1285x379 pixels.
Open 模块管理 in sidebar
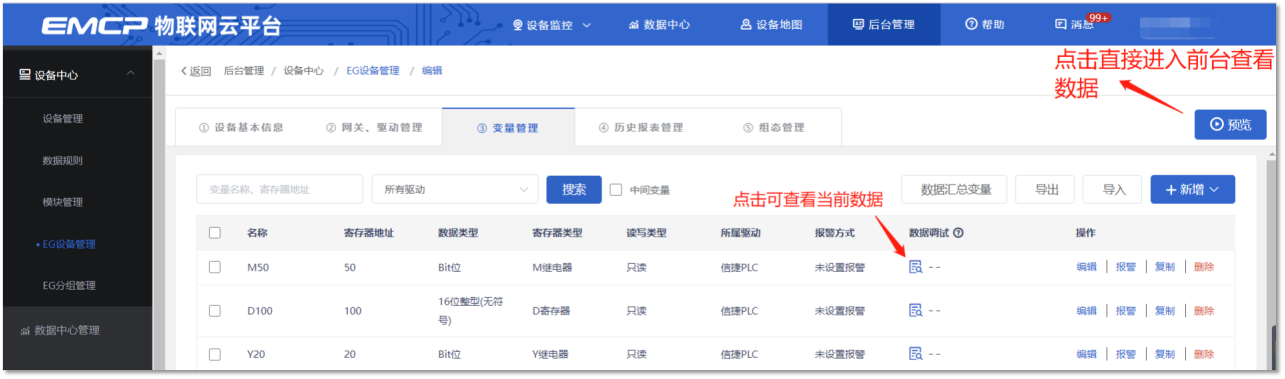(62, 202)
